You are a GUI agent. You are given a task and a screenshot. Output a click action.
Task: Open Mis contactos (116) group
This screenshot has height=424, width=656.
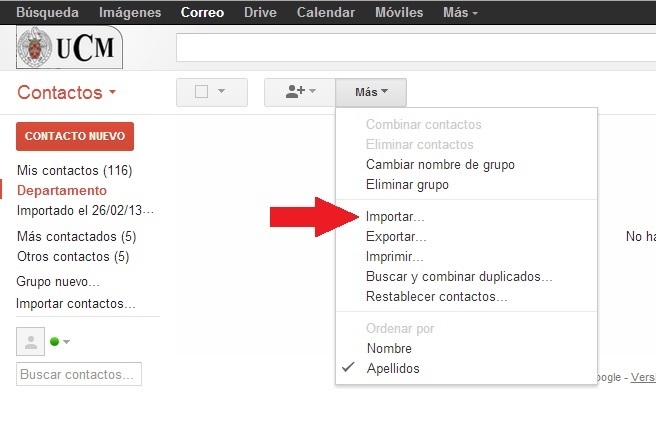tap(74, 171)
